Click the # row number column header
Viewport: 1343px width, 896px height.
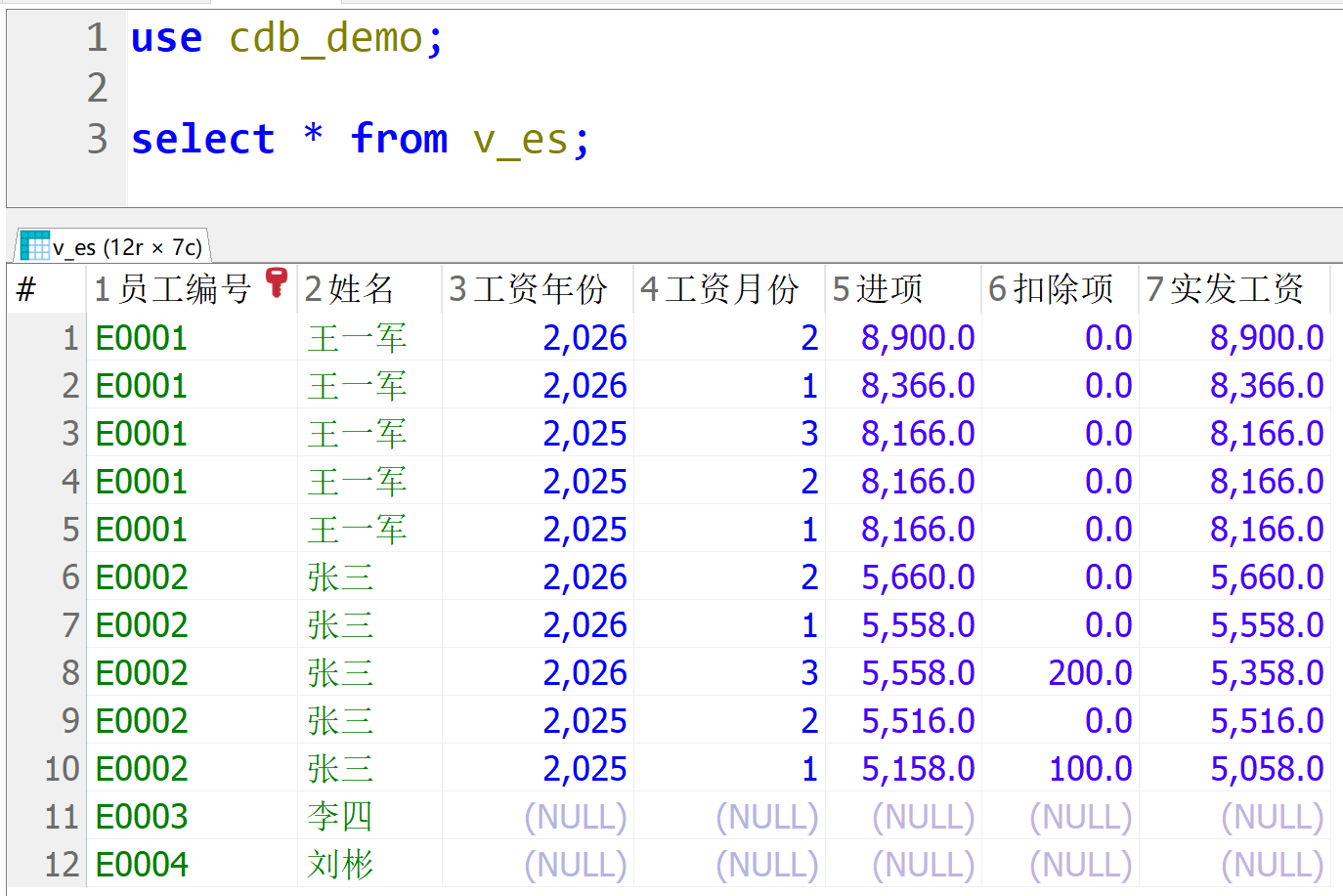tap(27, 289)
